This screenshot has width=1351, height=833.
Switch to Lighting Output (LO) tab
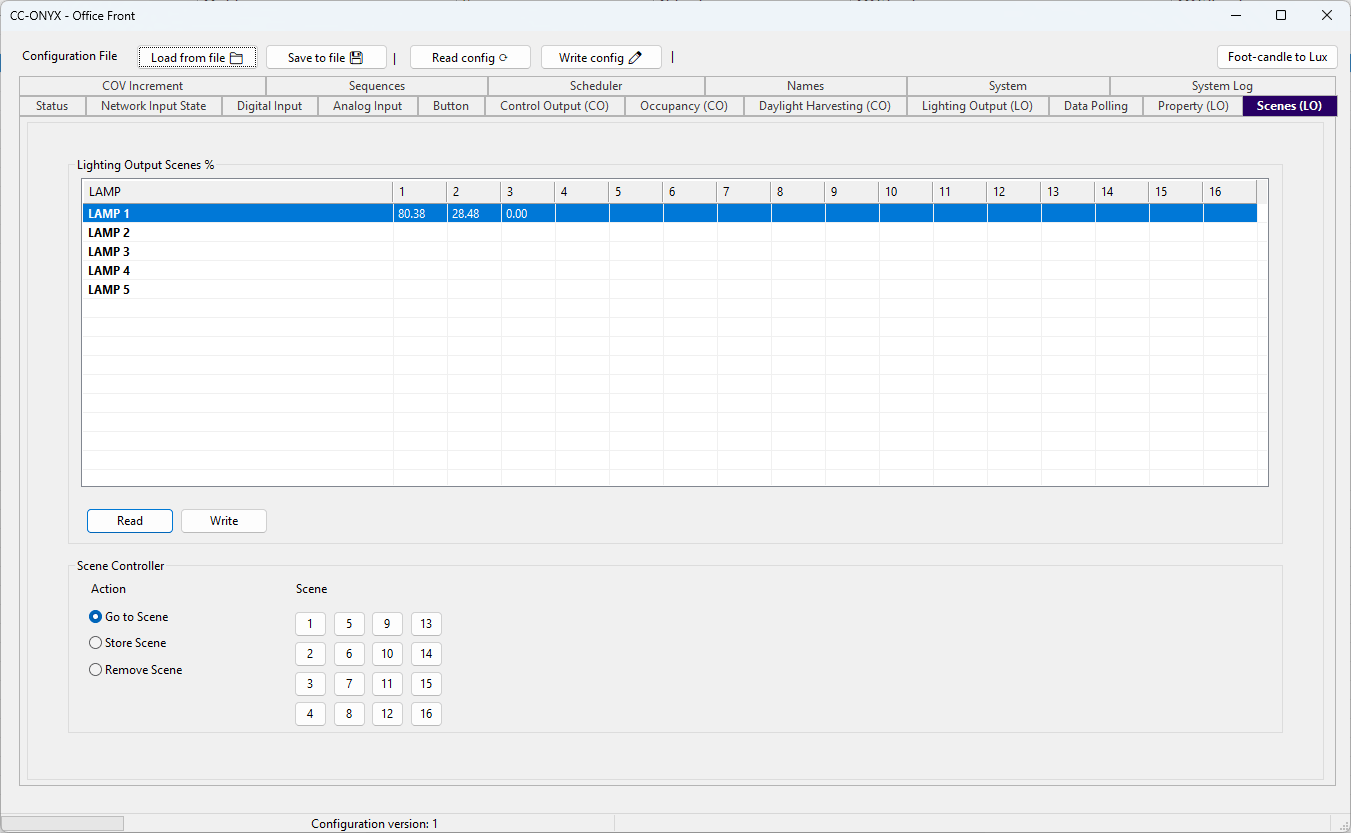(978, 106)
